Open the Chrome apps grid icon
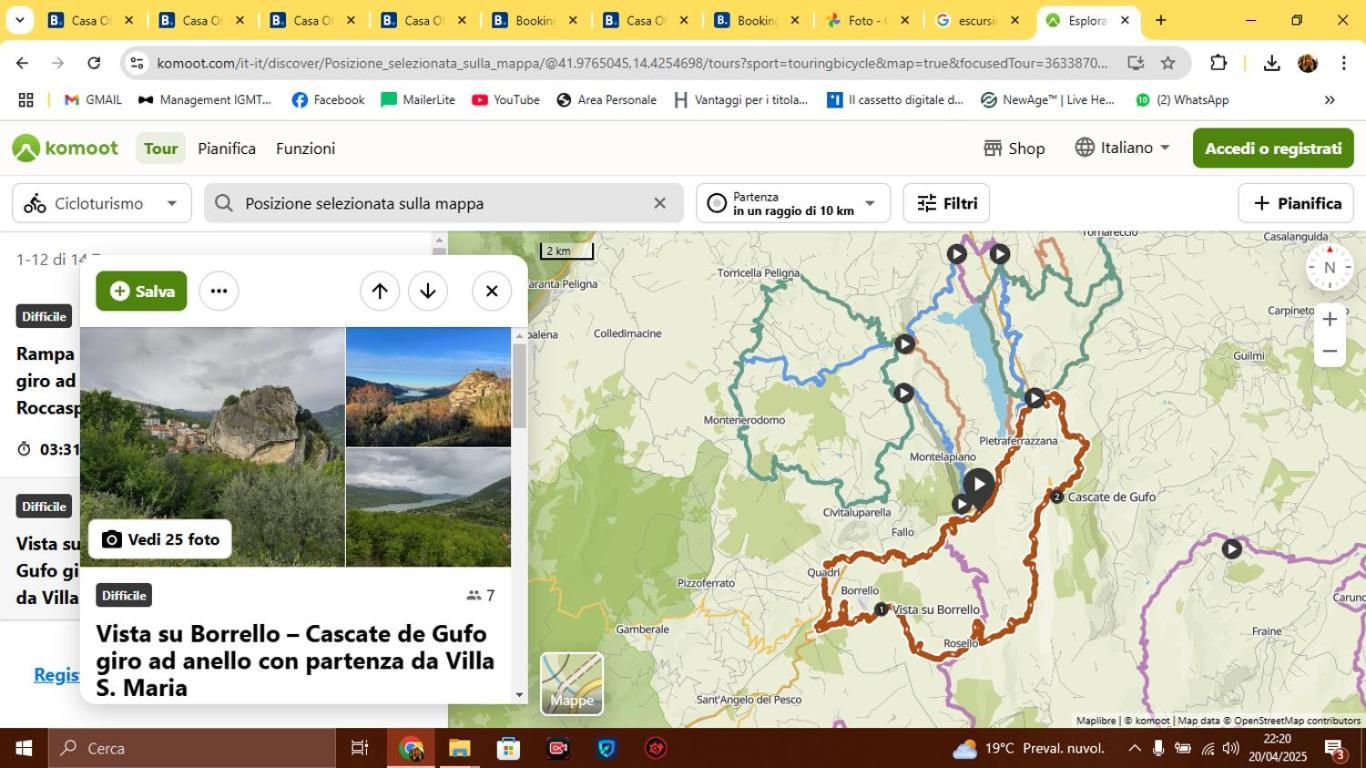This screenshot has width=1366, height=768. coord(26,100)
